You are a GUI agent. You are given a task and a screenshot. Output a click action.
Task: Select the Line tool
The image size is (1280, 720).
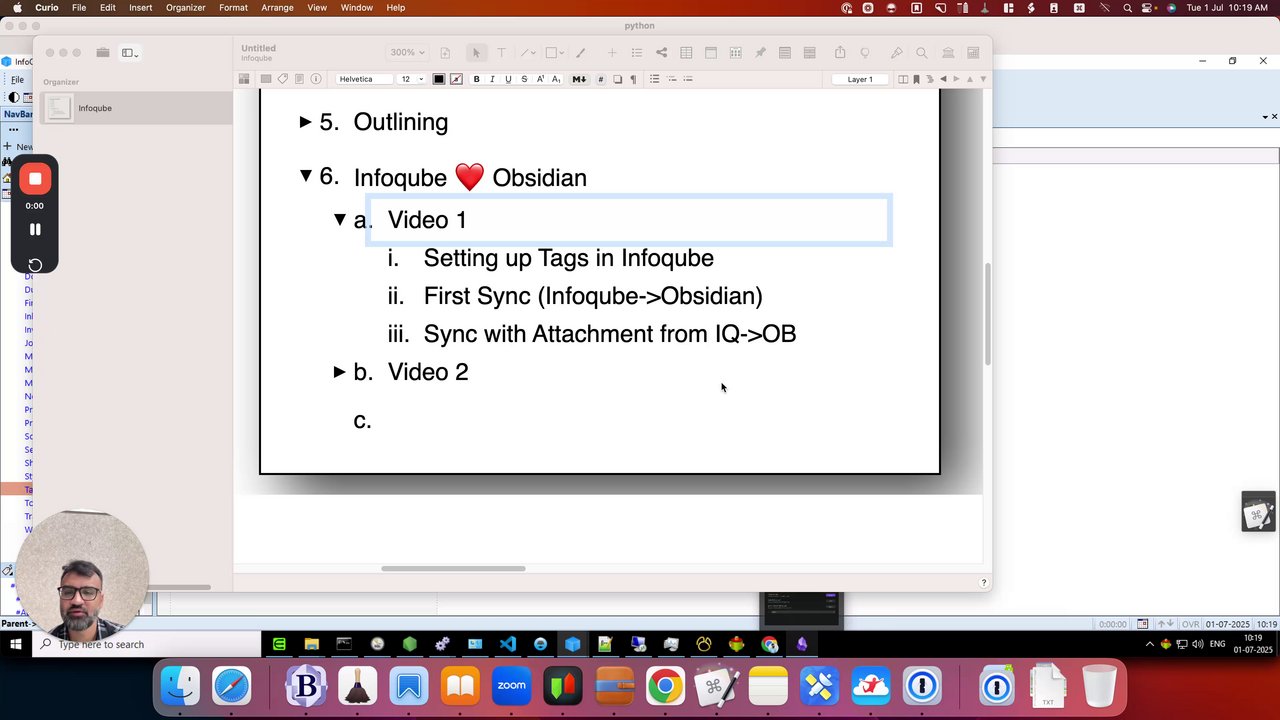528,52
